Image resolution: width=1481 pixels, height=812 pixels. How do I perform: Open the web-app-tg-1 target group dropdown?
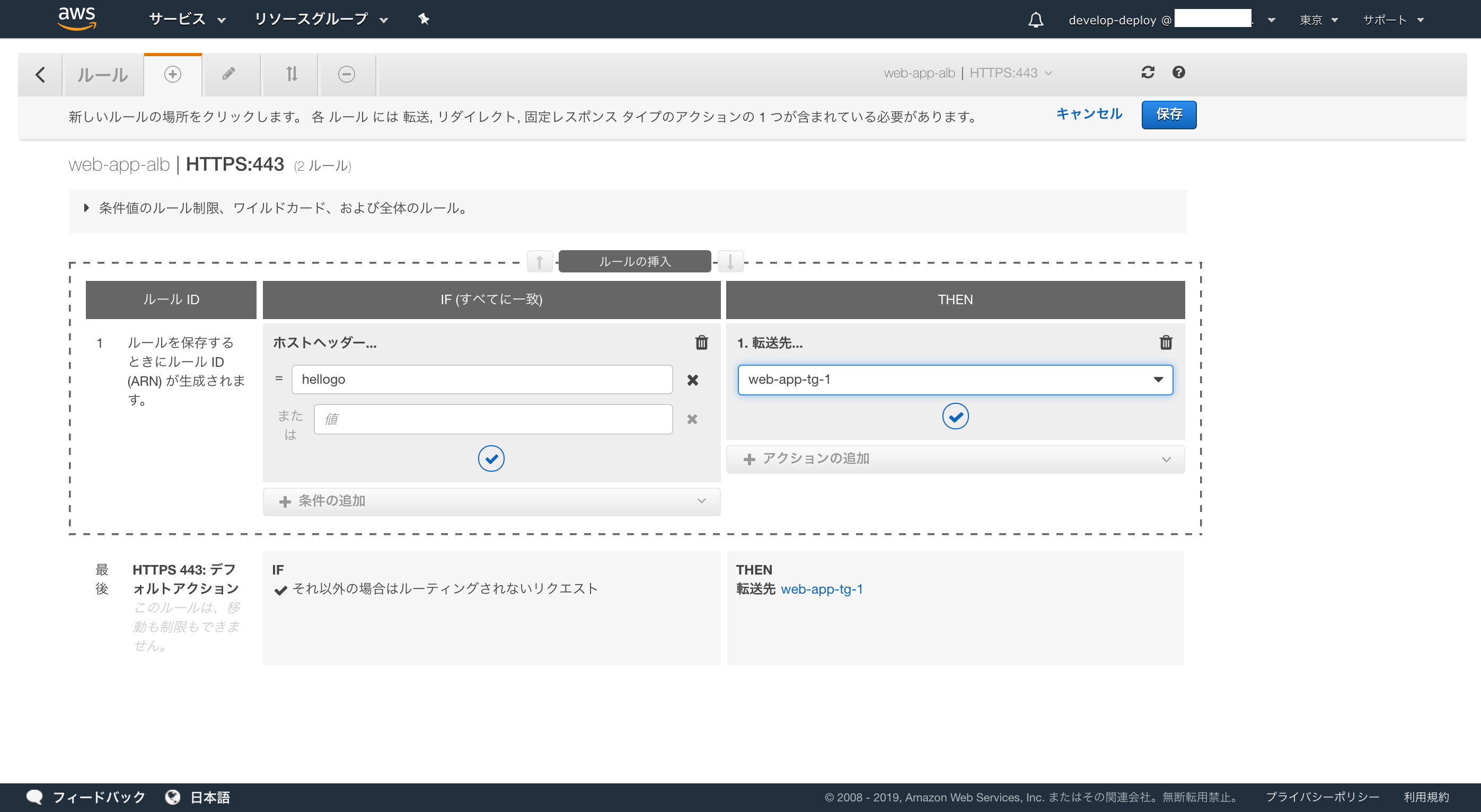tap(955, 379)
